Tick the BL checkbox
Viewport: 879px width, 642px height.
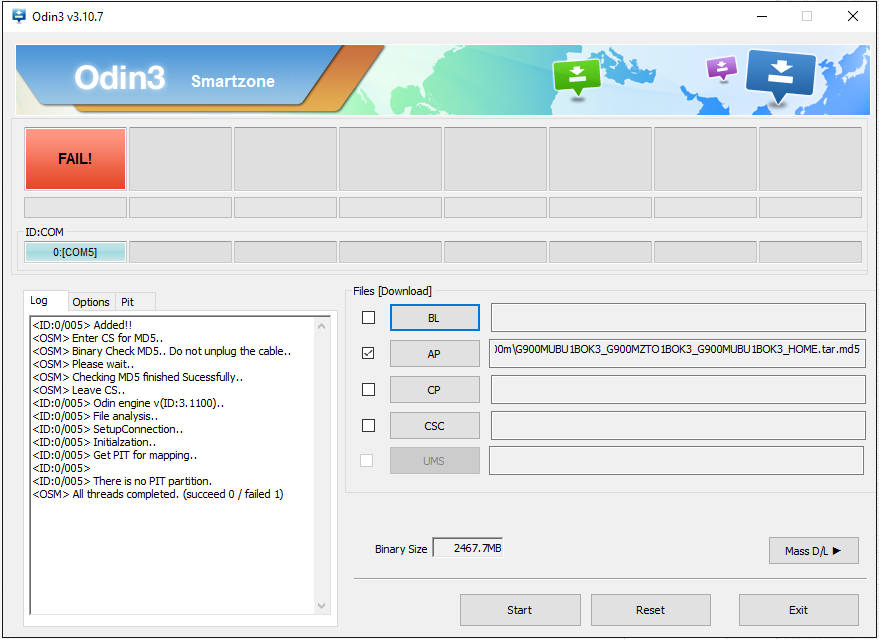(x=368, y=317)
